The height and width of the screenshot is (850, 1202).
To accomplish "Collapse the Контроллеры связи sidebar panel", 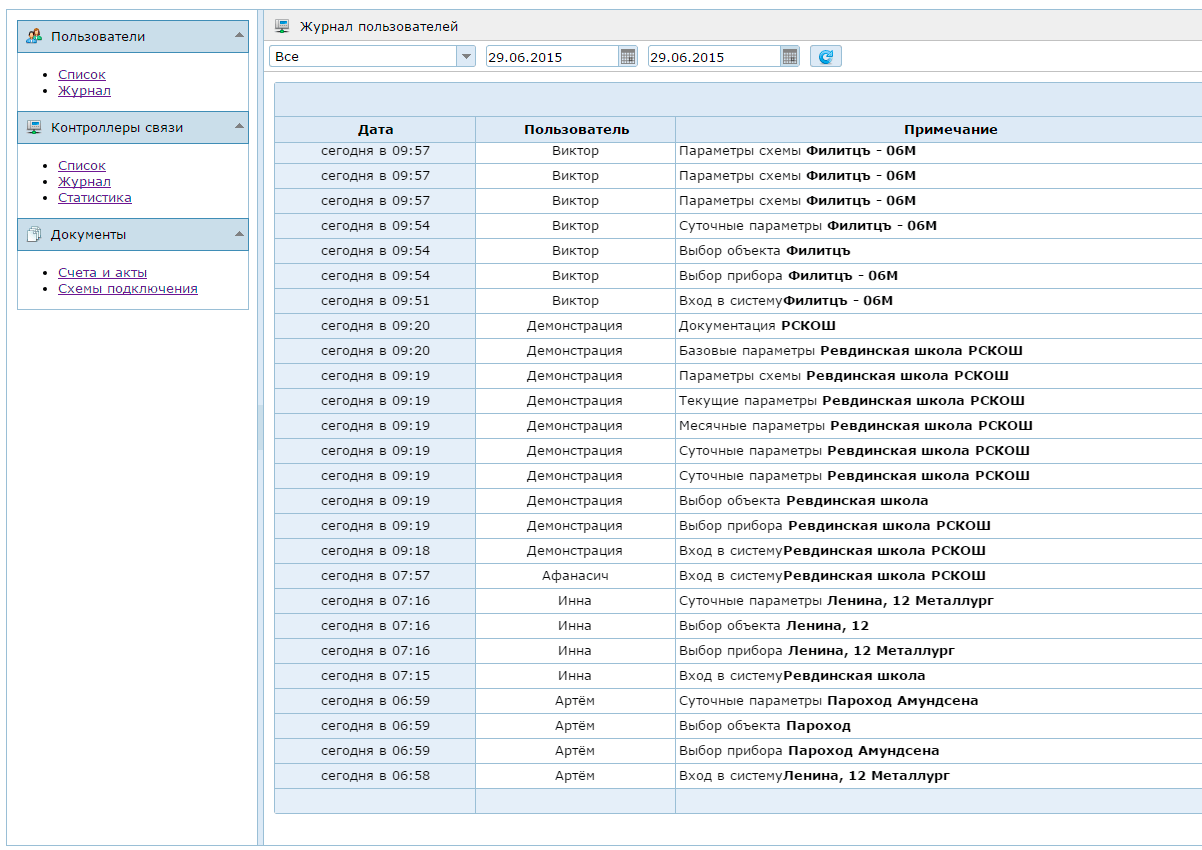I will 239,127.
